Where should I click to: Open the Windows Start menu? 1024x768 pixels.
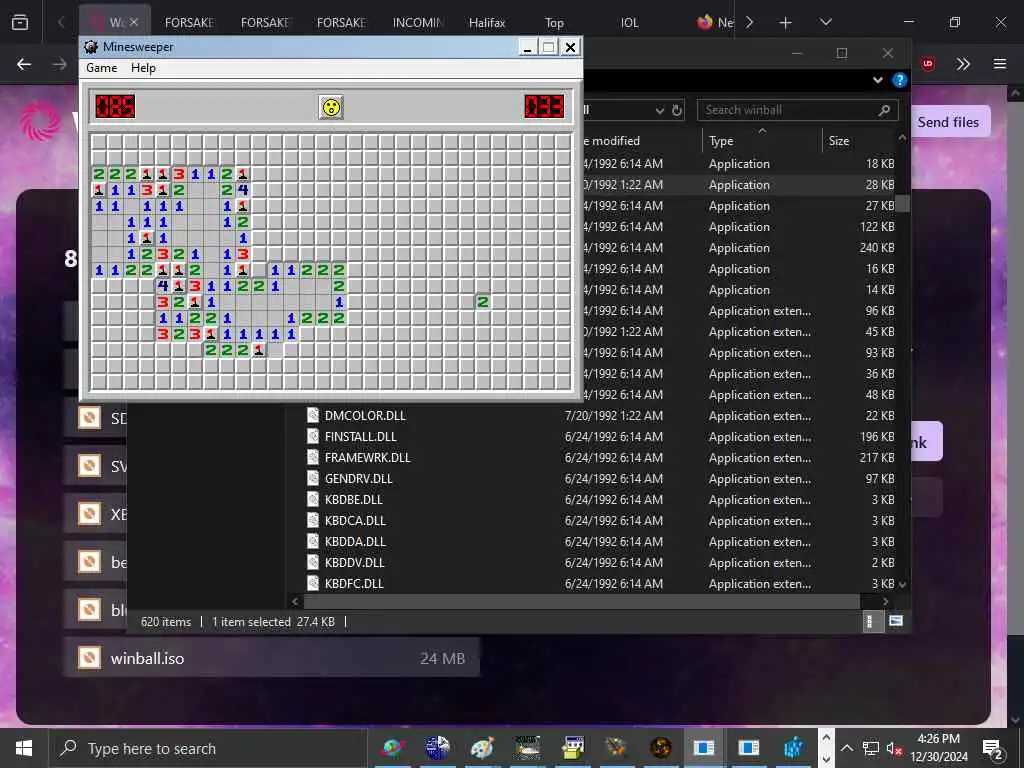click(x=24, y=748)
